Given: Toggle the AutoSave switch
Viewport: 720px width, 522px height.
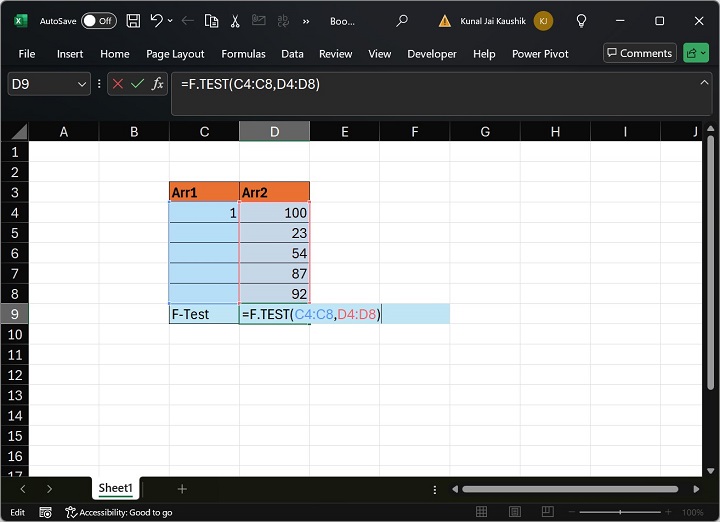Looking at the screenshot, I should click(98, 21).
